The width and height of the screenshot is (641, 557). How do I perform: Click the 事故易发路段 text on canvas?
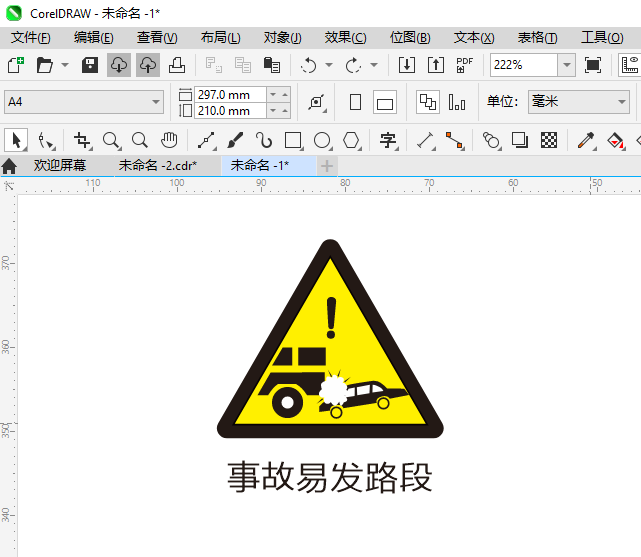[329, 477]
